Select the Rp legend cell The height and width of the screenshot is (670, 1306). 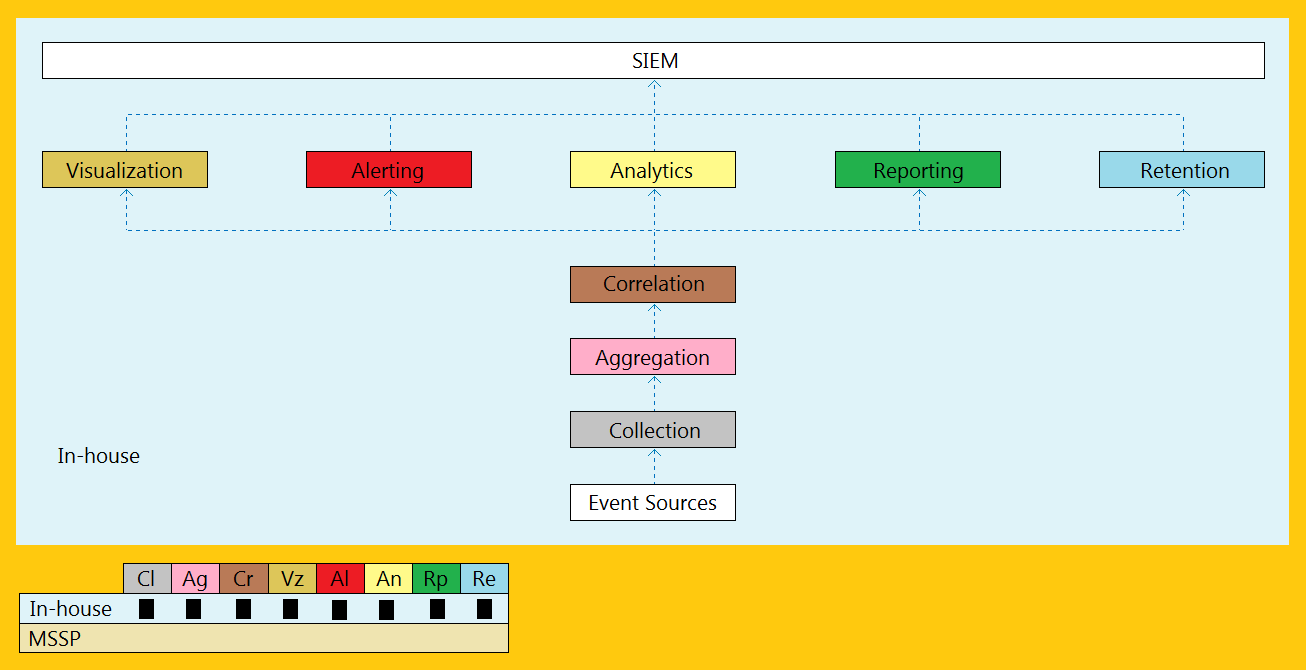point(436,578)
